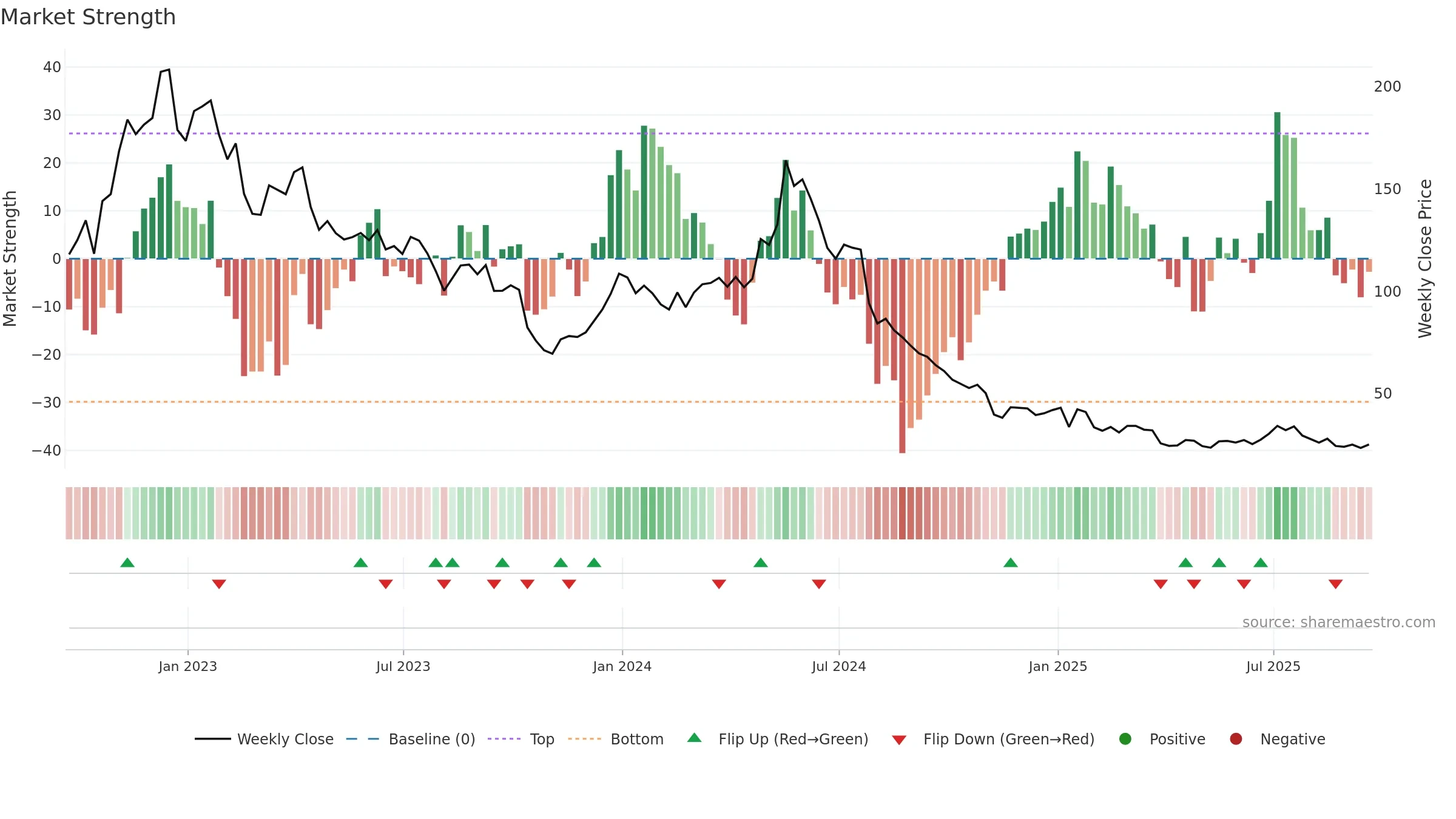Toggle the Top legend entry

point(521,739)
